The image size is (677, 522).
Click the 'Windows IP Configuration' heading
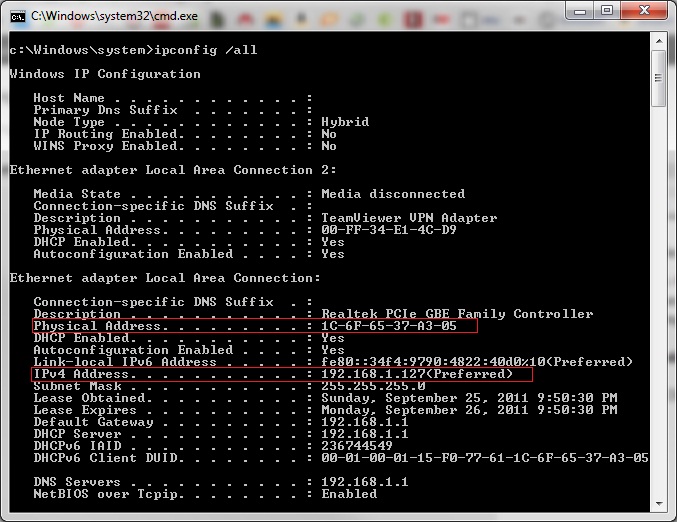(x=105, y=74)
